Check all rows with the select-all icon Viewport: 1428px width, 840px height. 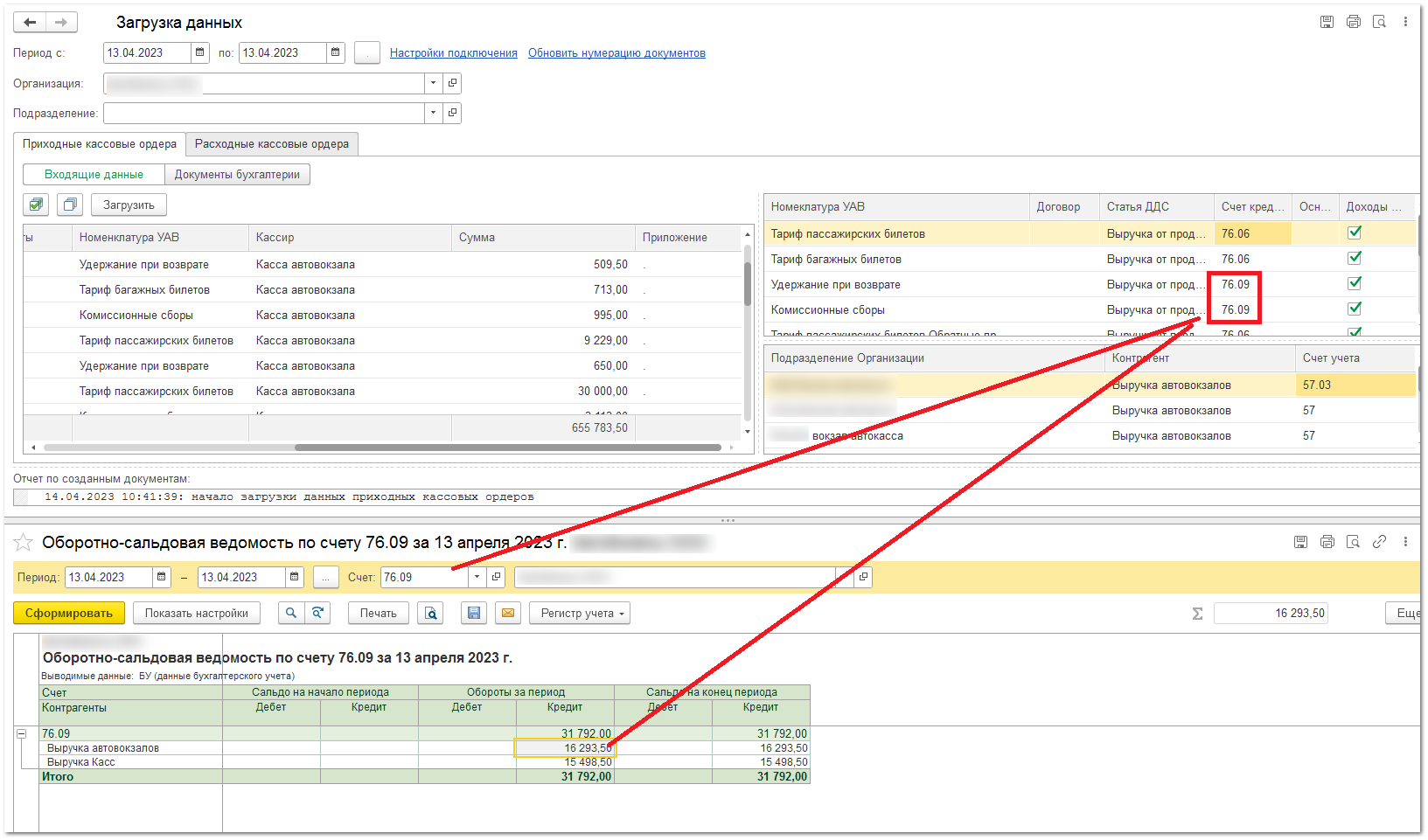[36, 205]
